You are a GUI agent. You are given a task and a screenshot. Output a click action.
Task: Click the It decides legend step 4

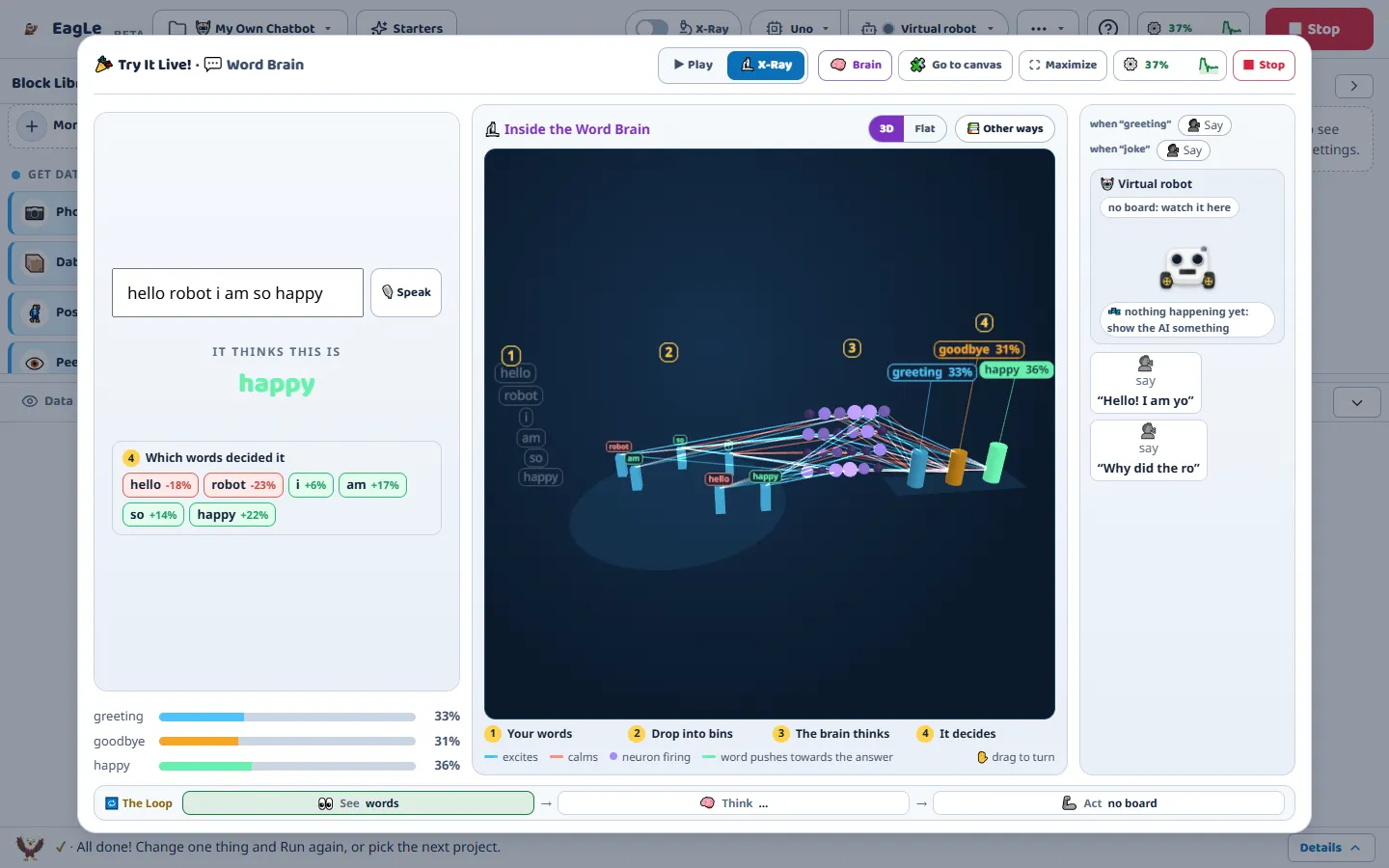(957, 734)
